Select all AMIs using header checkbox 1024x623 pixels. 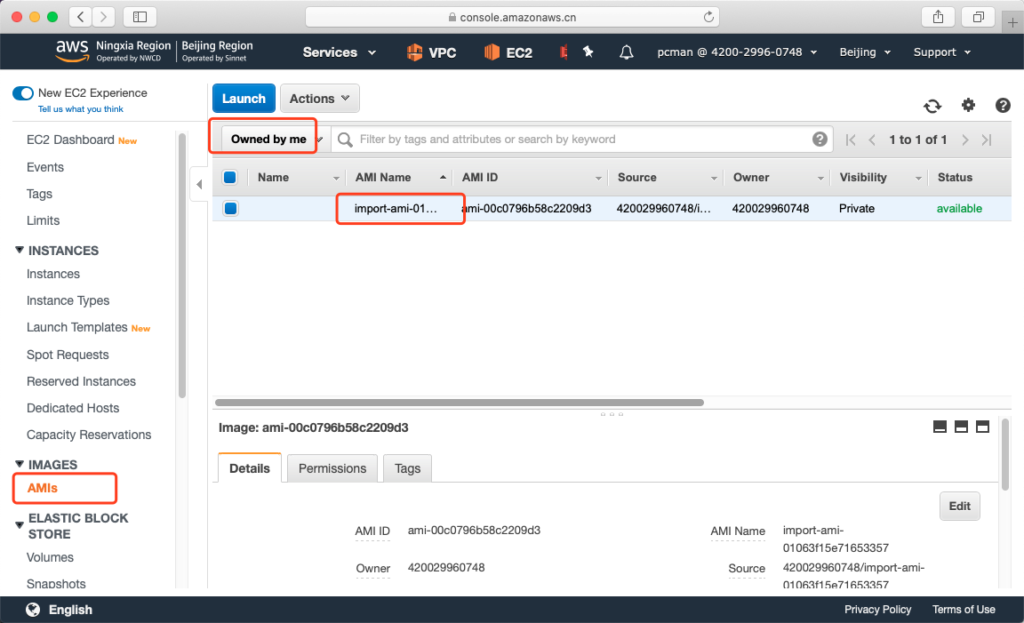230,177
